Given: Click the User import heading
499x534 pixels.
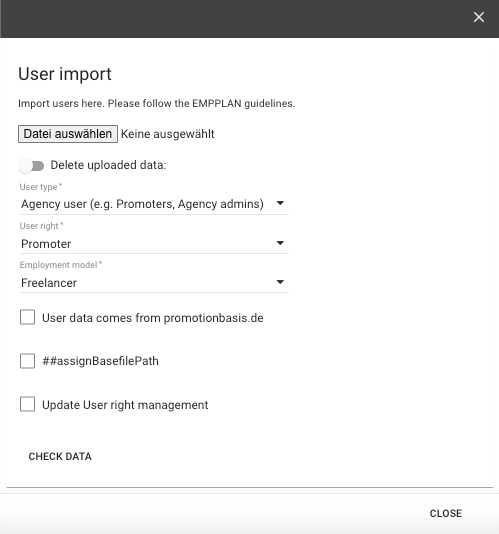Looking at the screenshot, I should (65, 74).
